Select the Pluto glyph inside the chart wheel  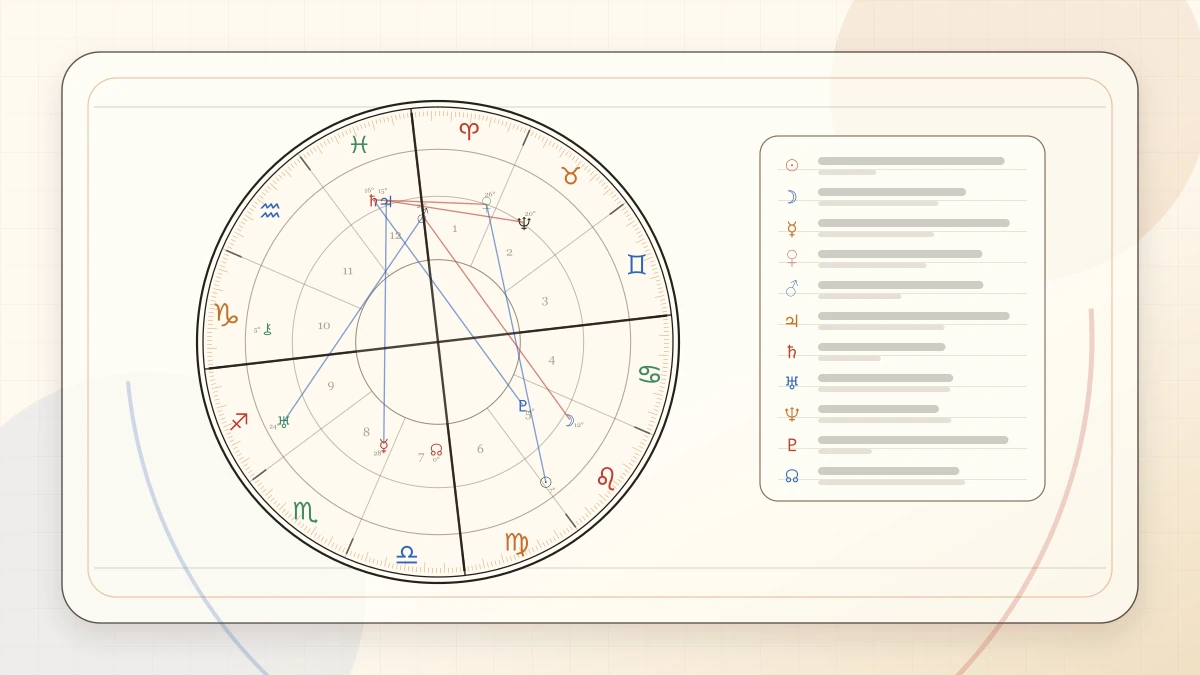[x=522, y=406]
